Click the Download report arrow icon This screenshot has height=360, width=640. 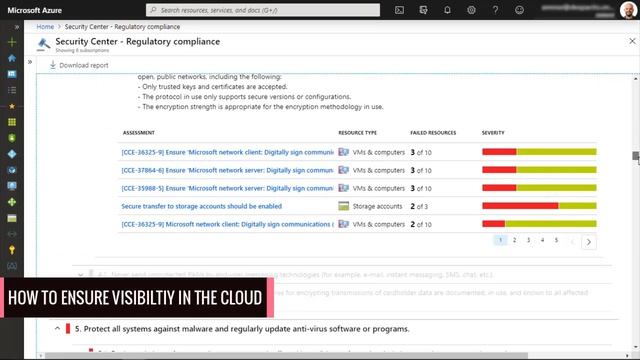(x=53, y=65)
